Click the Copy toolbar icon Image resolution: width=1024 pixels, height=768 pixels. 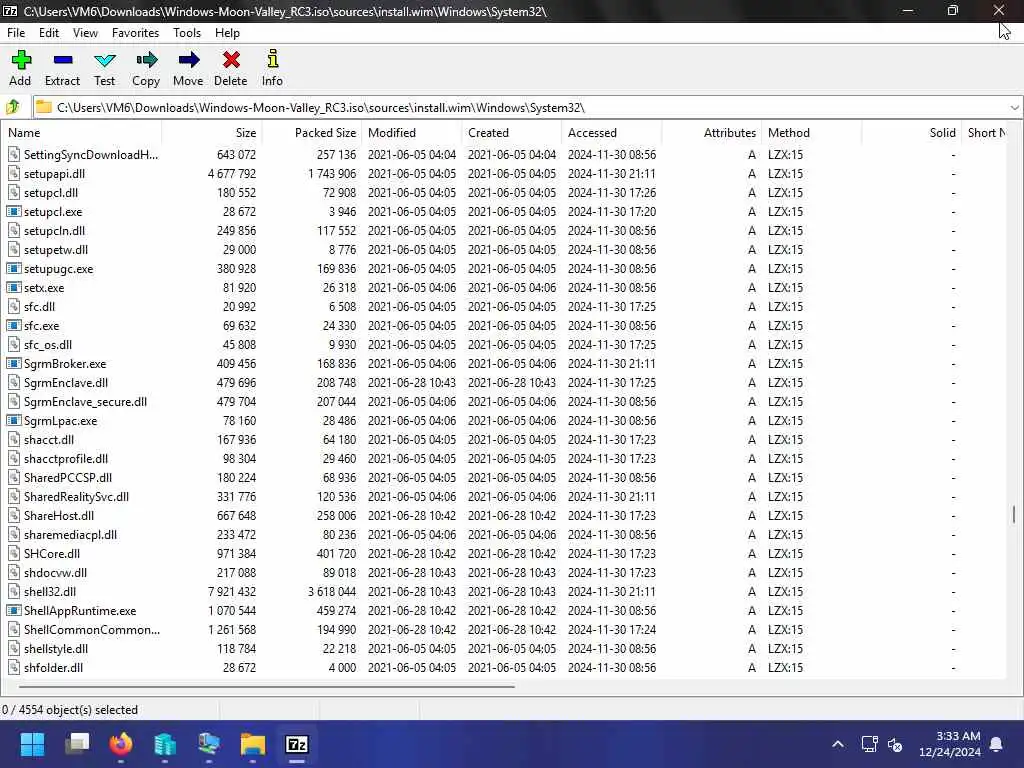[x=146, y=60]
